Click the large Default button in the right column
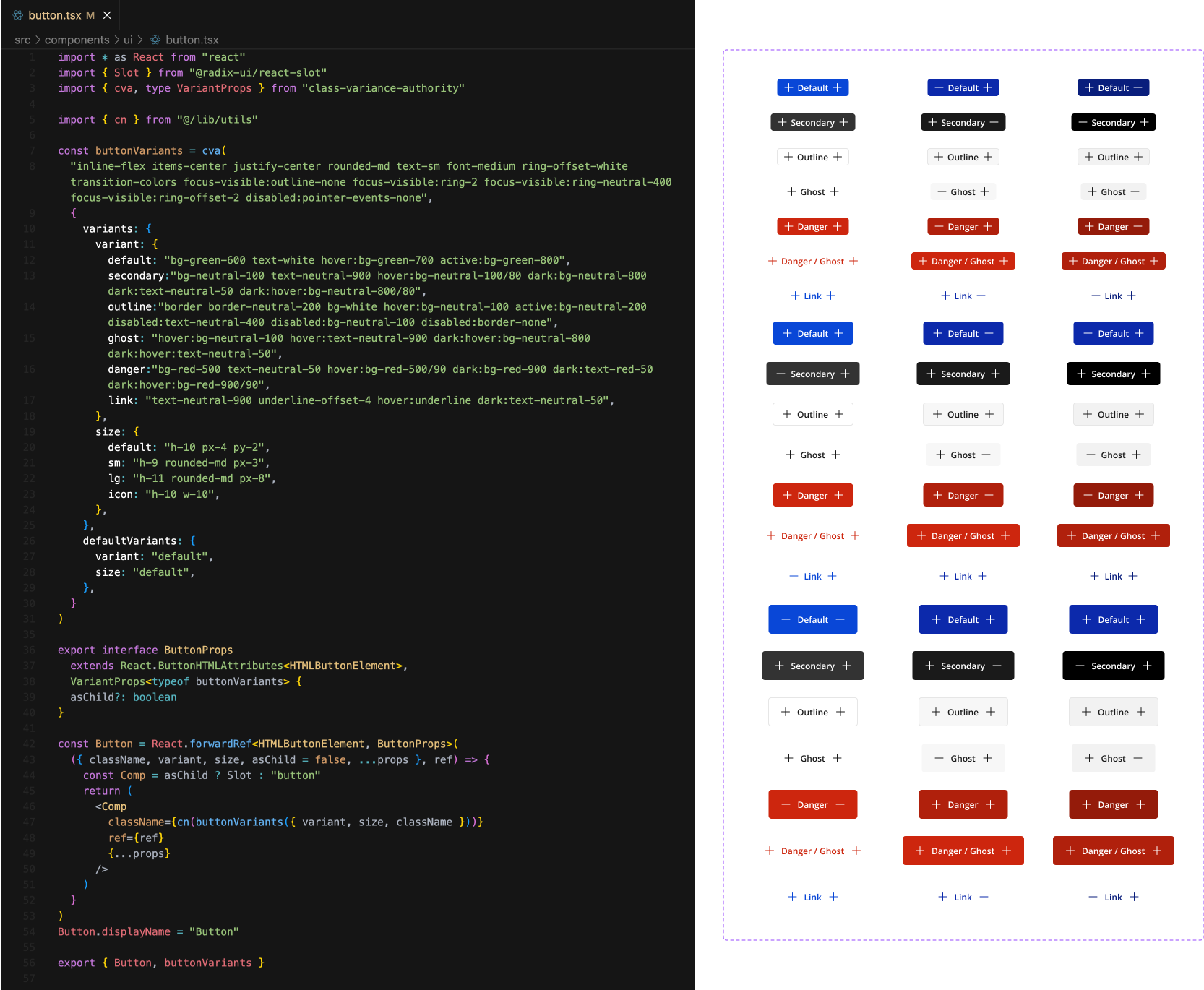Image resolution: width=1204 pixels, height=990 pixels. point(1114,619)
